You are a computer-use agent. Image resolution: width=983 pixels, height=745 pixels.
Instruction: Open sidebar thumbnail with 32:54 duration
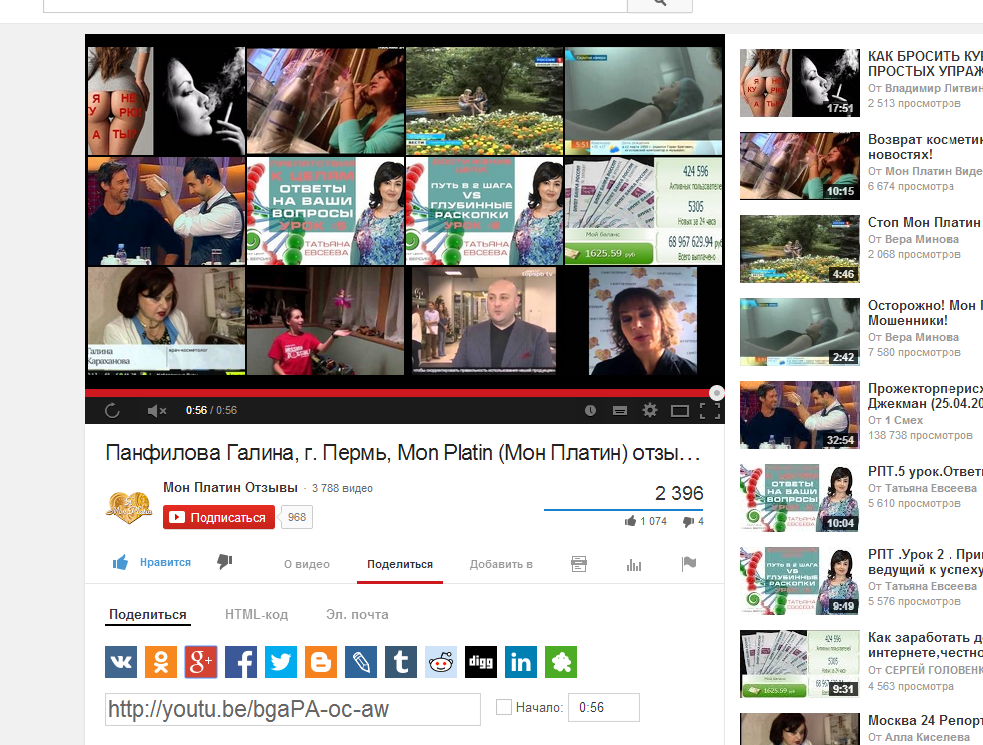[800, 415]
